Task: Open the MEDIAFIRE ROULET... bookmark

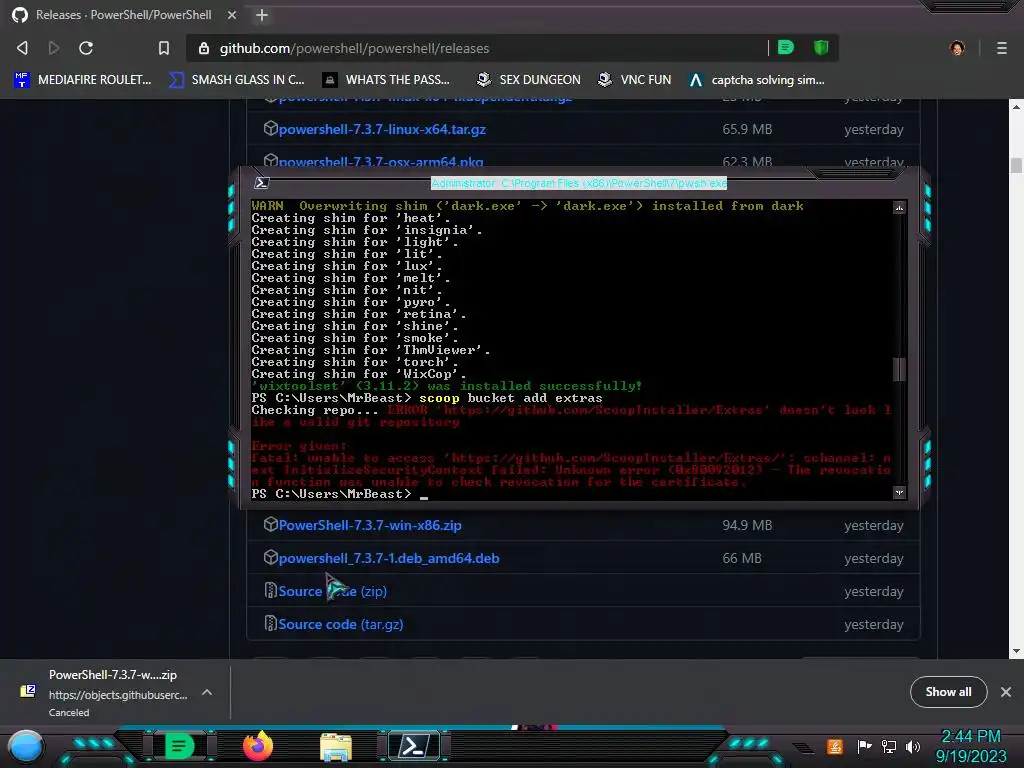Action: (83, 80)
